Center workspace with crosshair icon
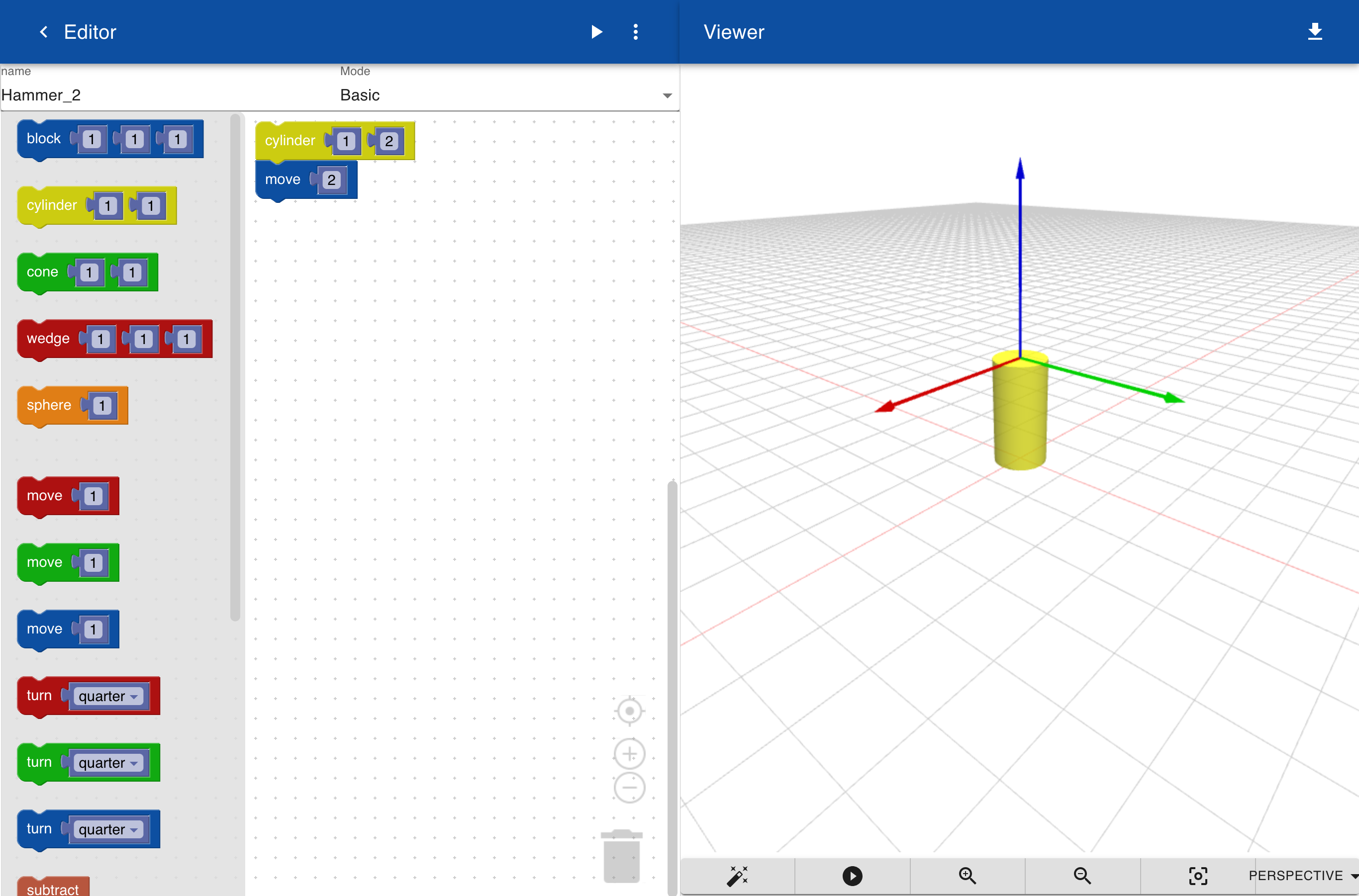This screenshot has width=1359, height=896. click(629, 711)
